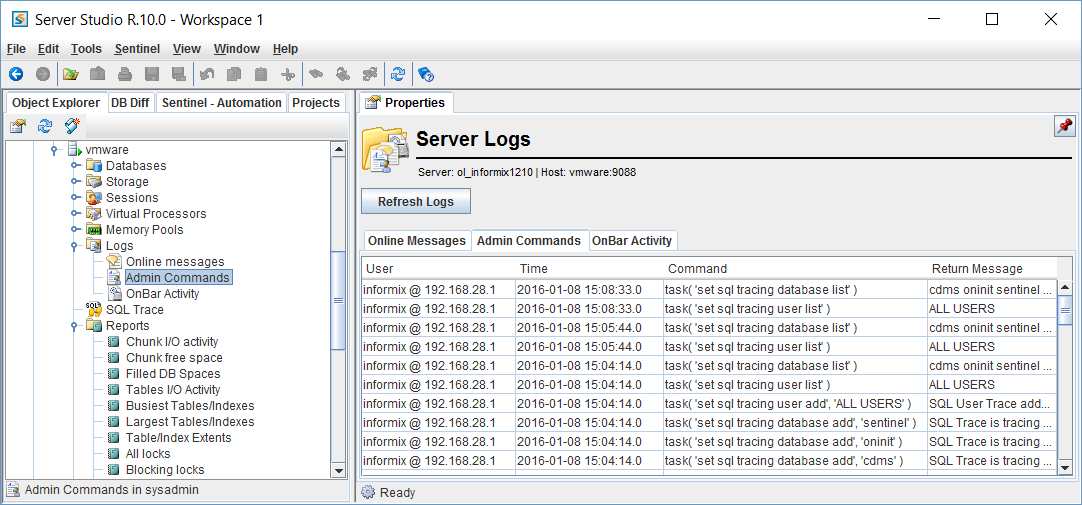Collapse the Reports tree node
This screenshot has height=505, width=1082.
[74, 326]
